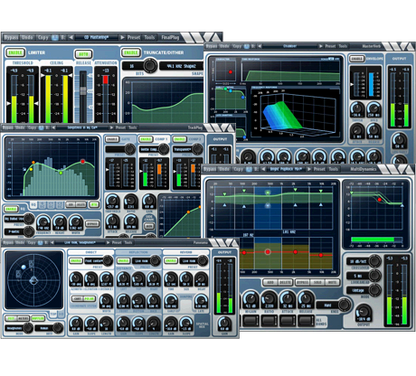Click the Add band button in MultiDynamics
Image resolution: width=416 pixels, height=376 pixels.
[x=270, y=282]
